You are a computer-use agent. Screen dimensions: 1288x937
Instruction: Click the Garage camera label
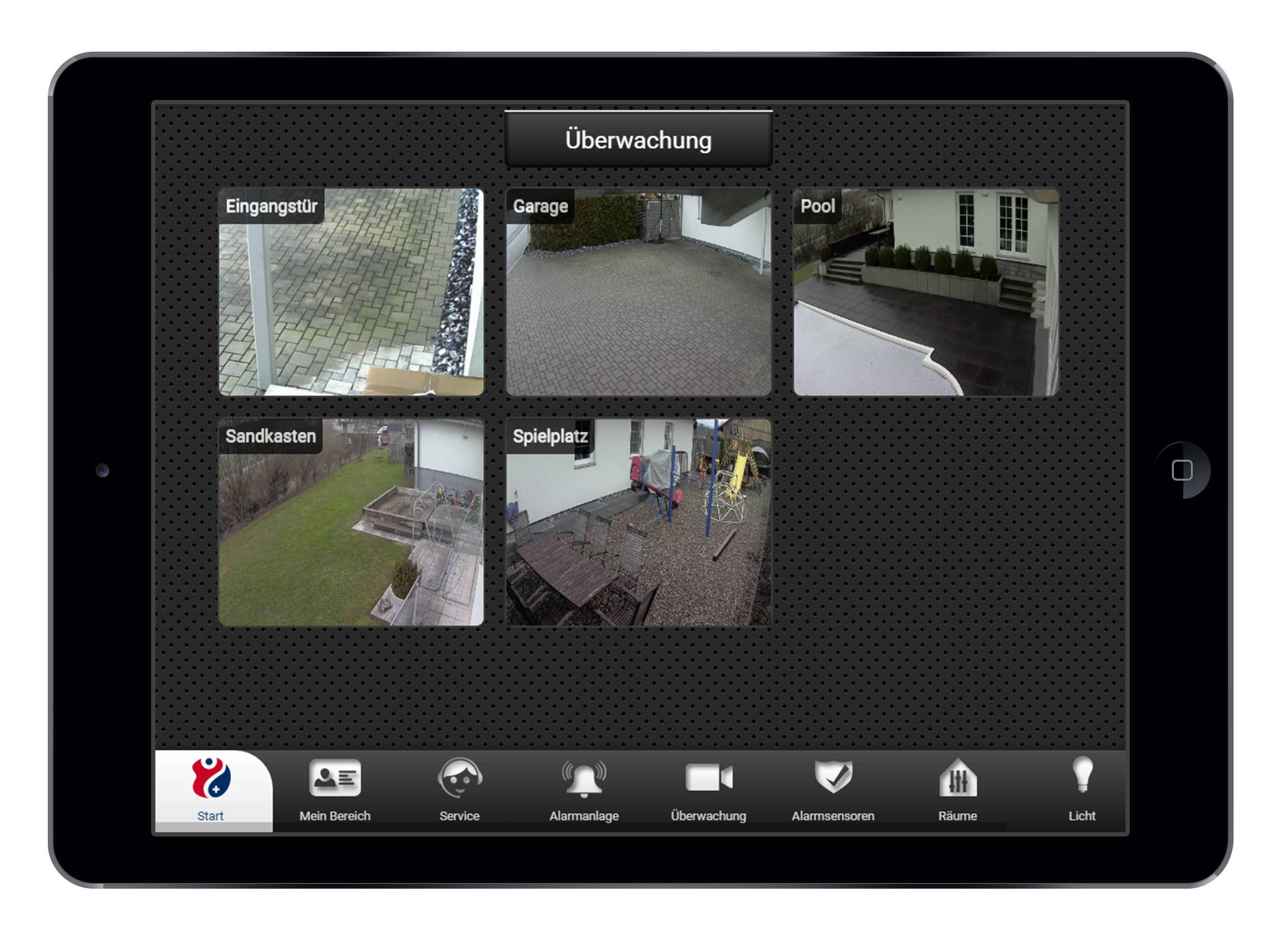(540, 206)
